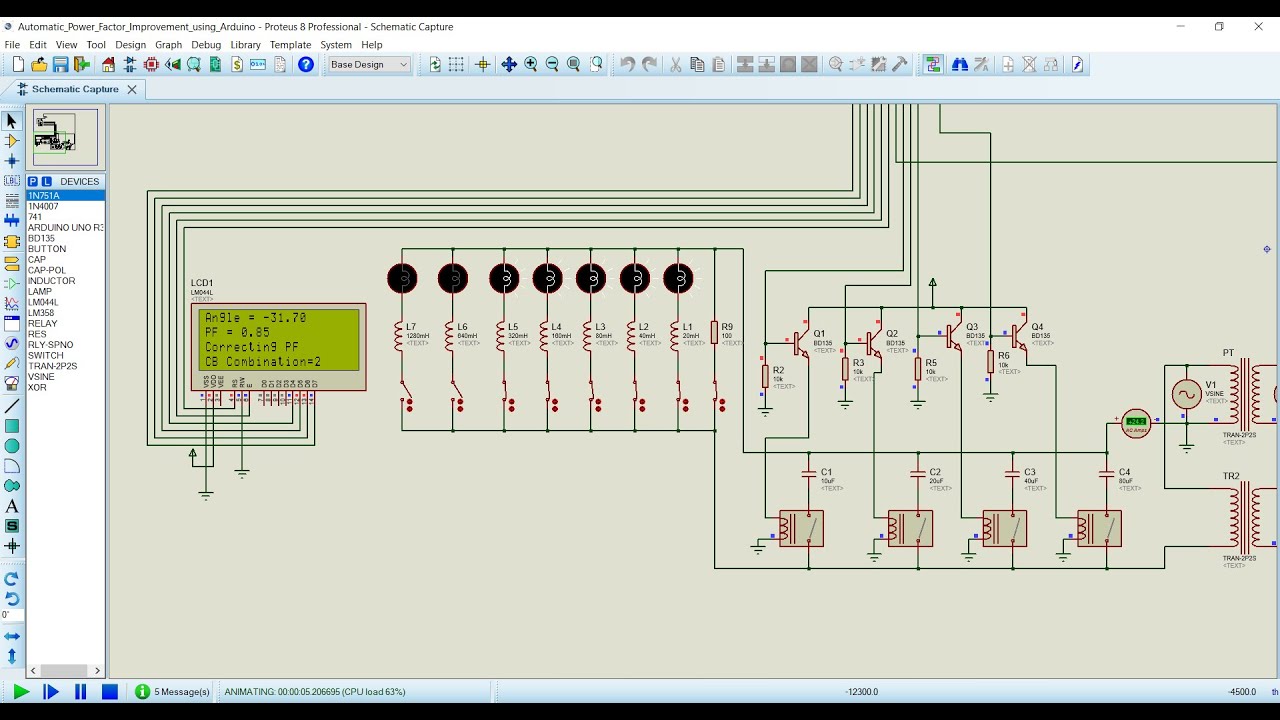Toggle the switch under inductor L1

click(x=682, y=395)
